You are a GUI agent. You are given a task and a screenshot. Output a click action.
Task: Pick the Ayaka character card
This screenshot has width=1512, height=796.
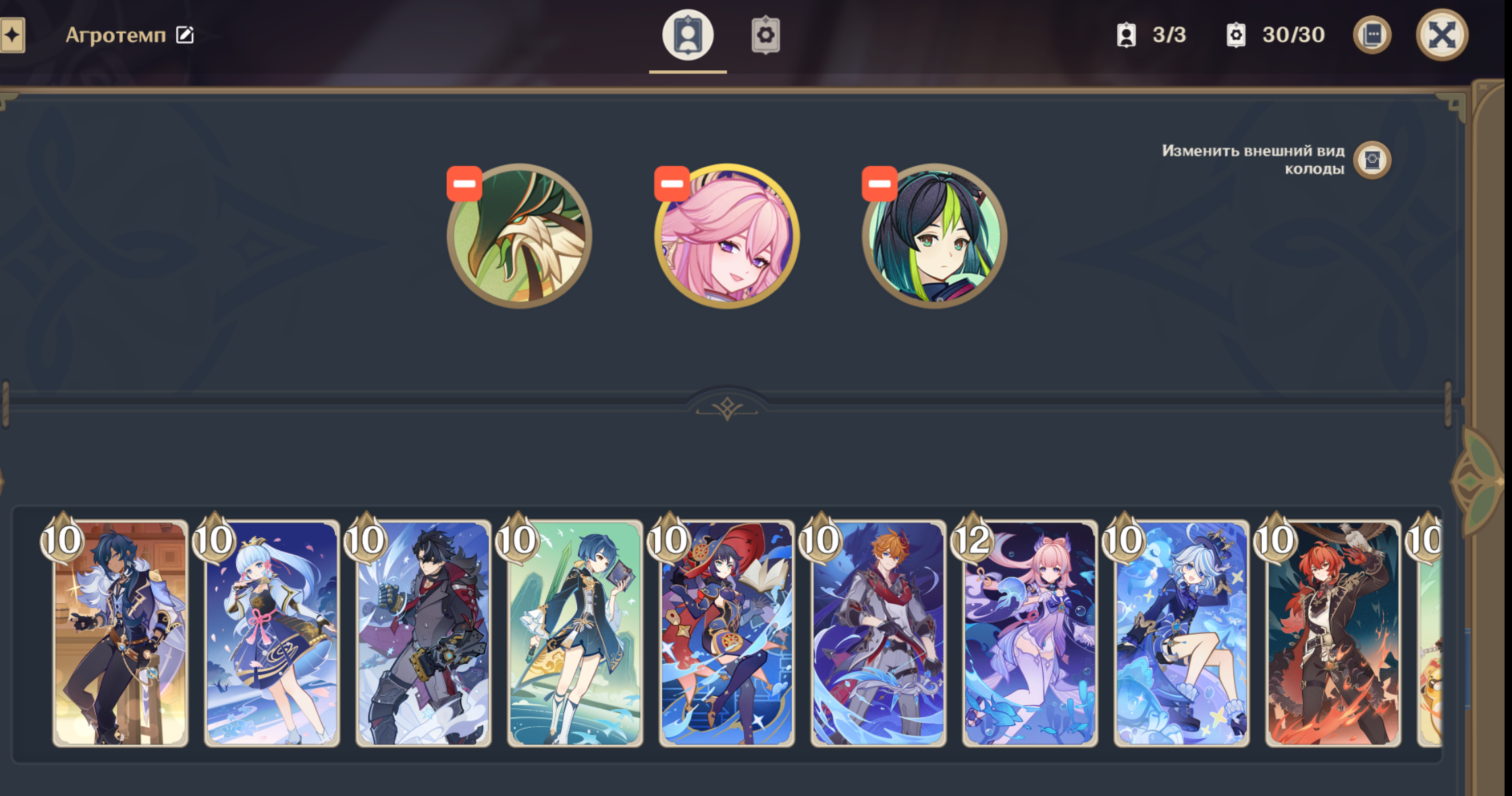(x=272, y=633)
